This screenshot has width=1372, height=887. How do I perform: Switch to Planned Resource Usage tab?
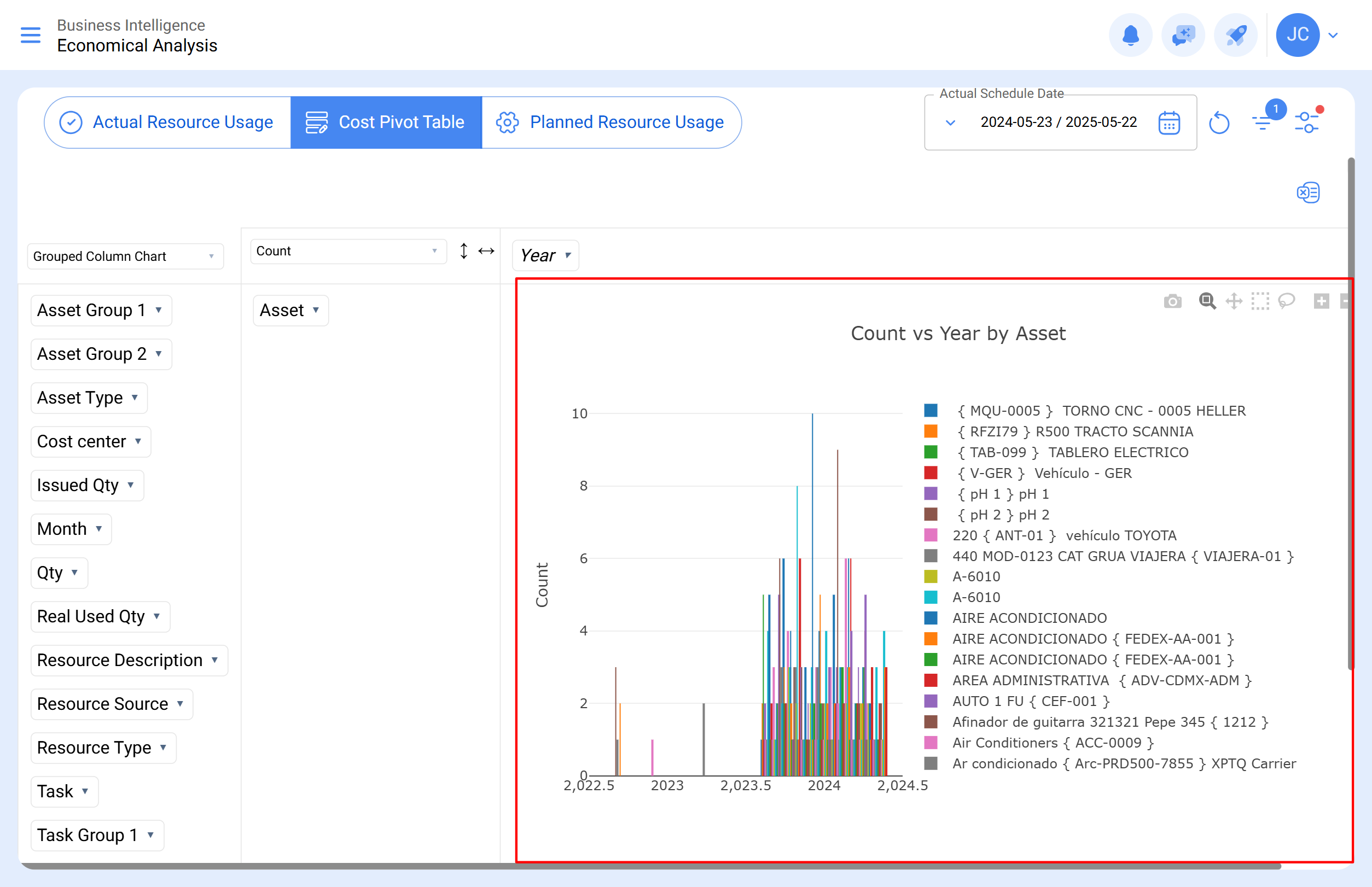tap(611, 122)
